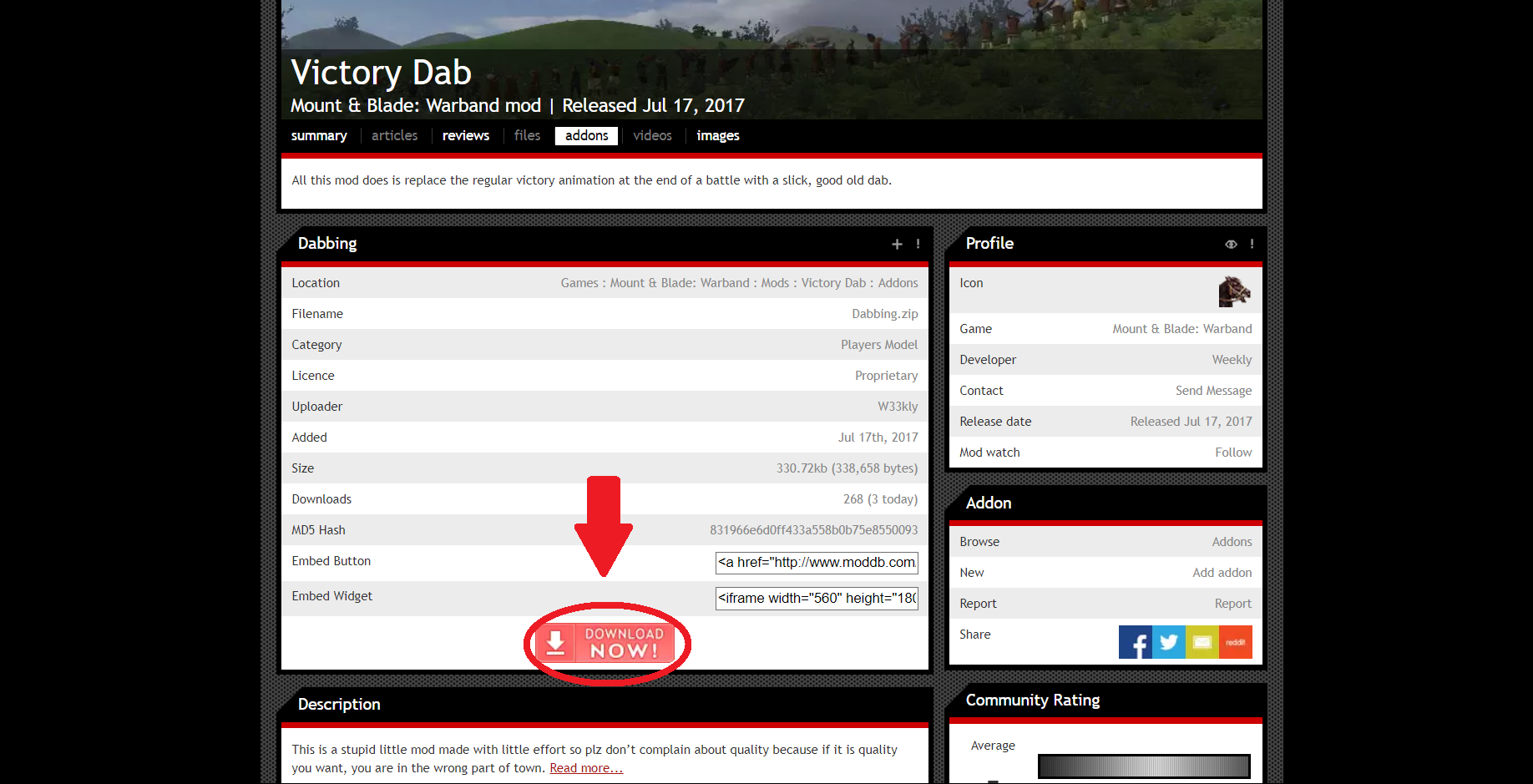Select the MD5 hash value
The width and height of the screenshot is (1533, 784).
pos(814,530)
